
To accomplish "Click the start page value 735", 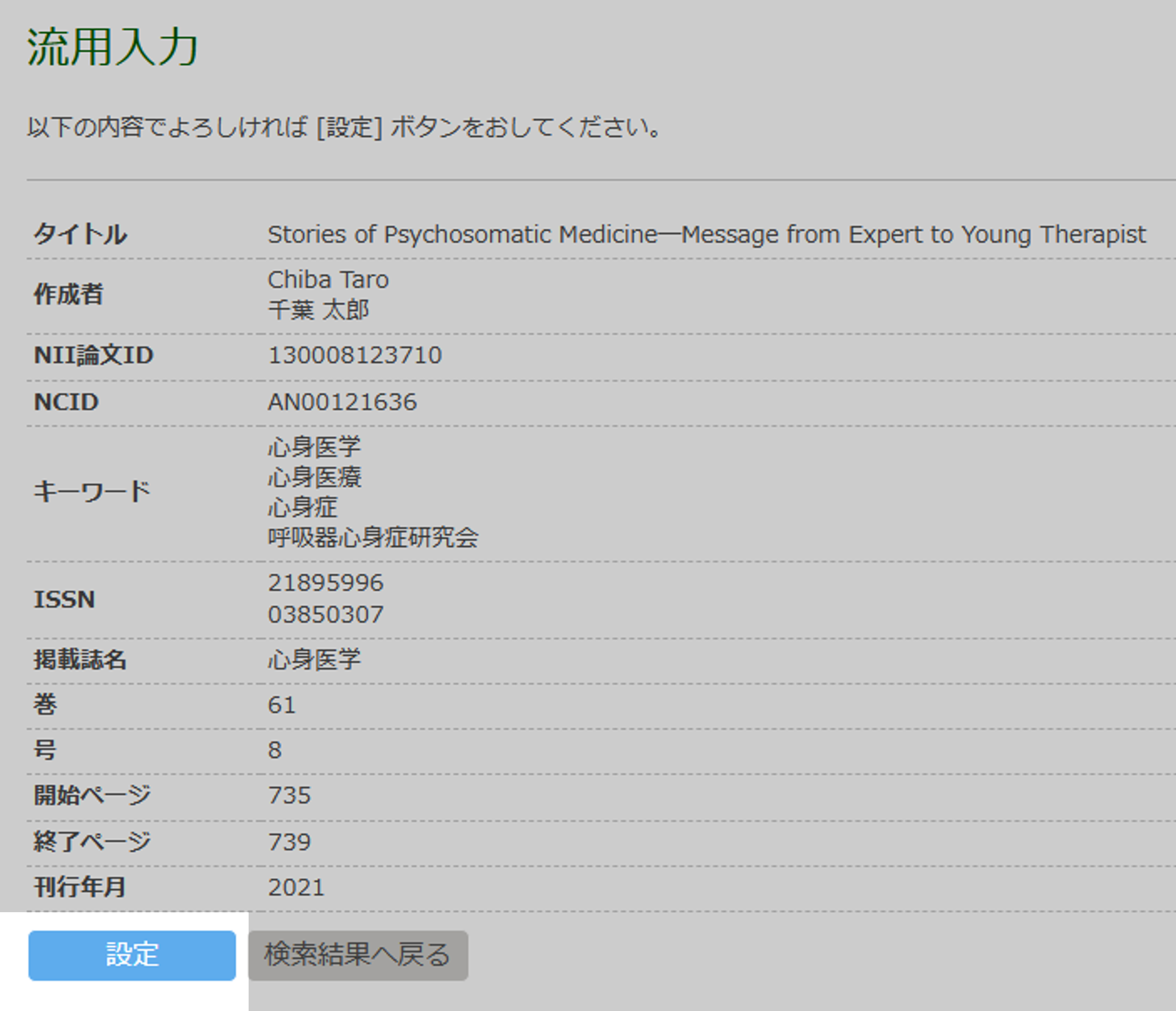I will [x=289, y=796].
